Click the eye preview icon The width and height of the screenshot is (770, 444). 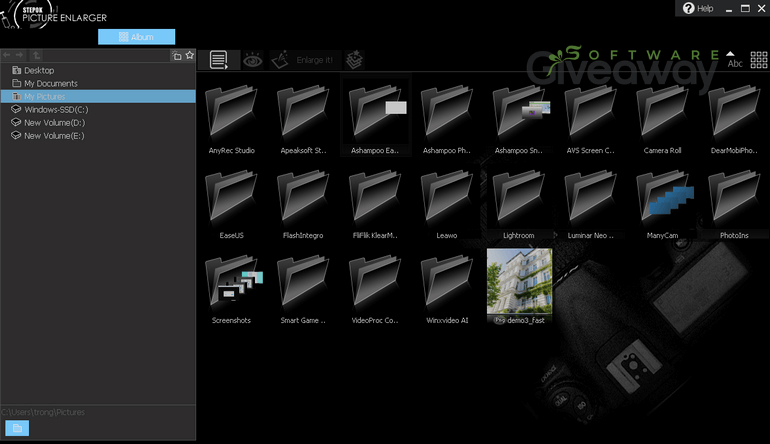pyautogui.click(x=253, y=60)
